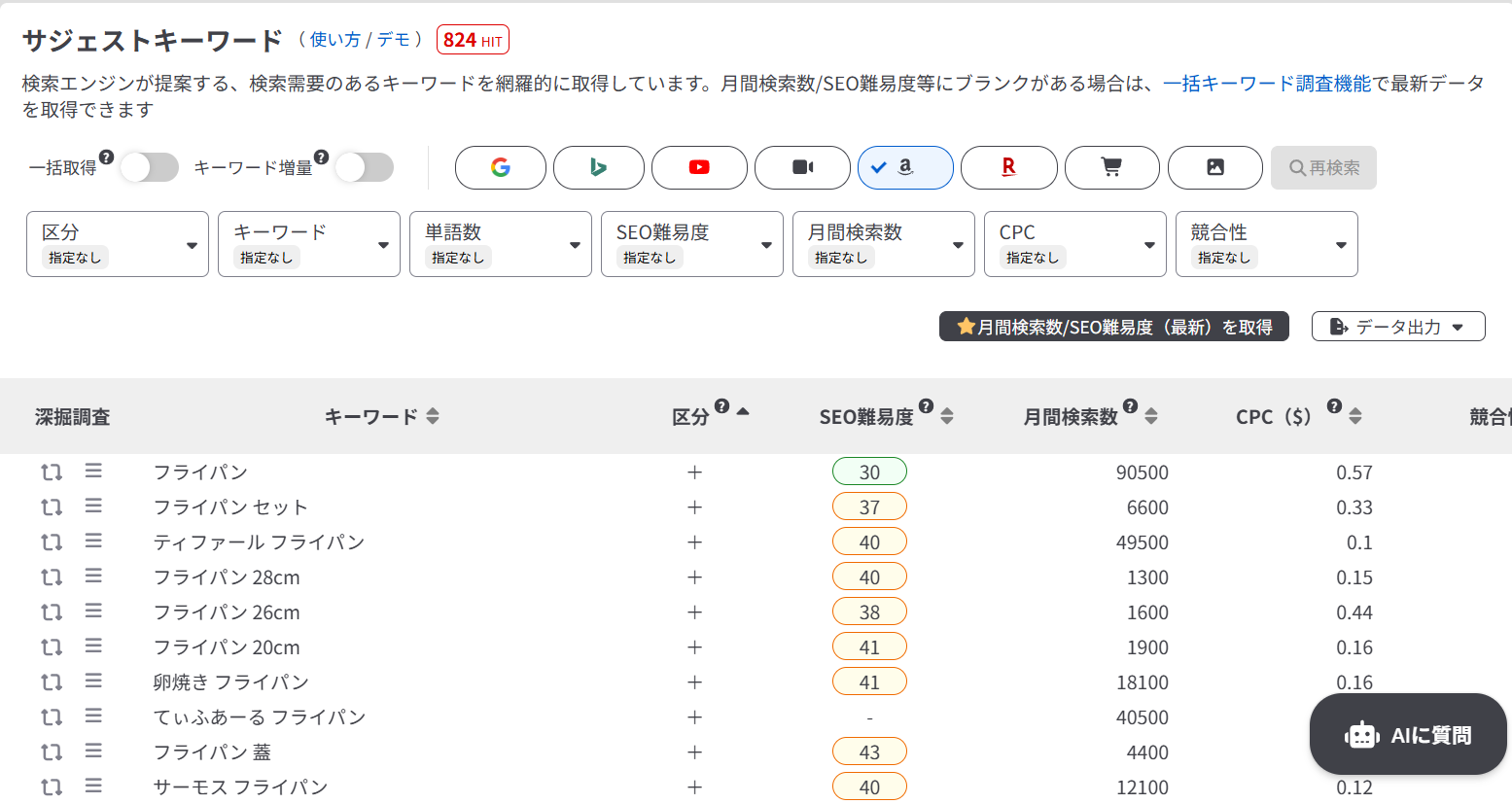Click the deep-dive icon for フライパン セット
The height and width of the screenshot is (804, 1512).
52,507
